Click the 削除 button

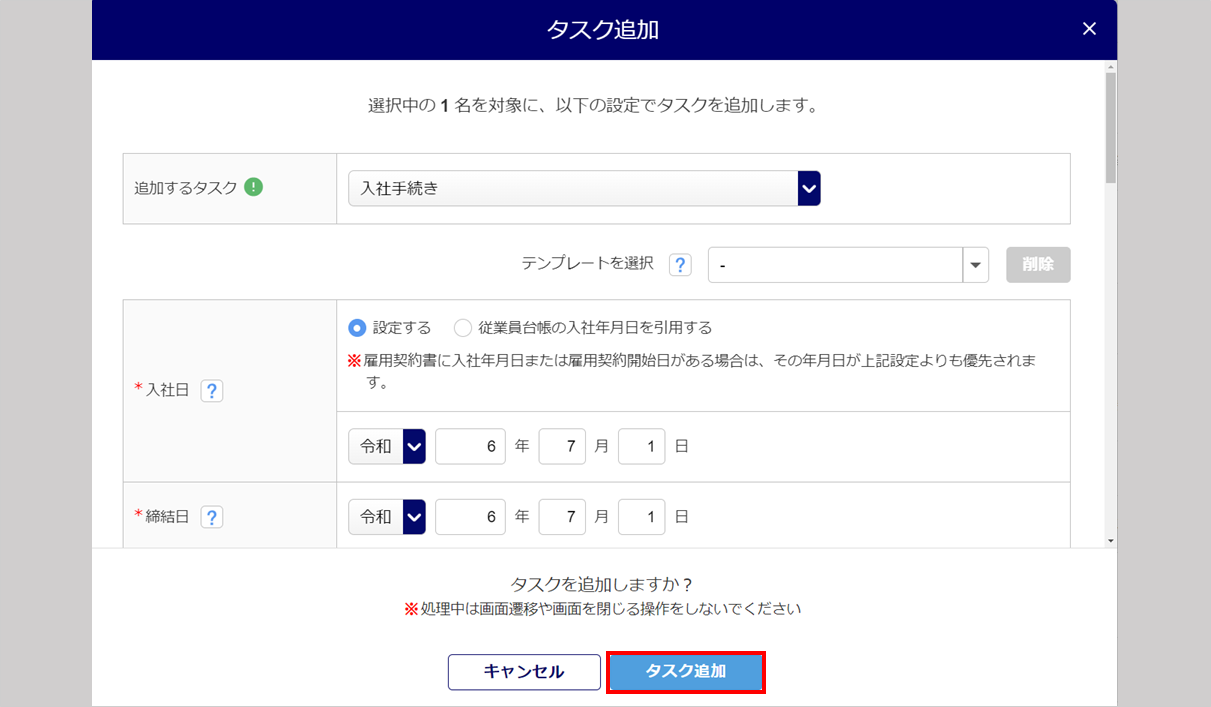tap(1038, 265)
